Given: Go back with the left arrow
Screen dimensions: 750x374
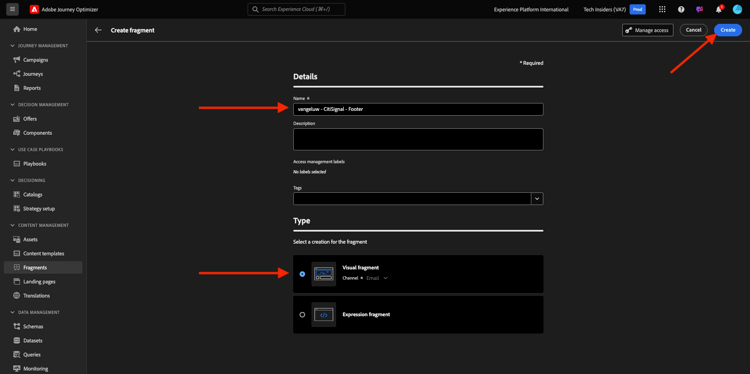Looking at the screenshot, I should (98, 30).
